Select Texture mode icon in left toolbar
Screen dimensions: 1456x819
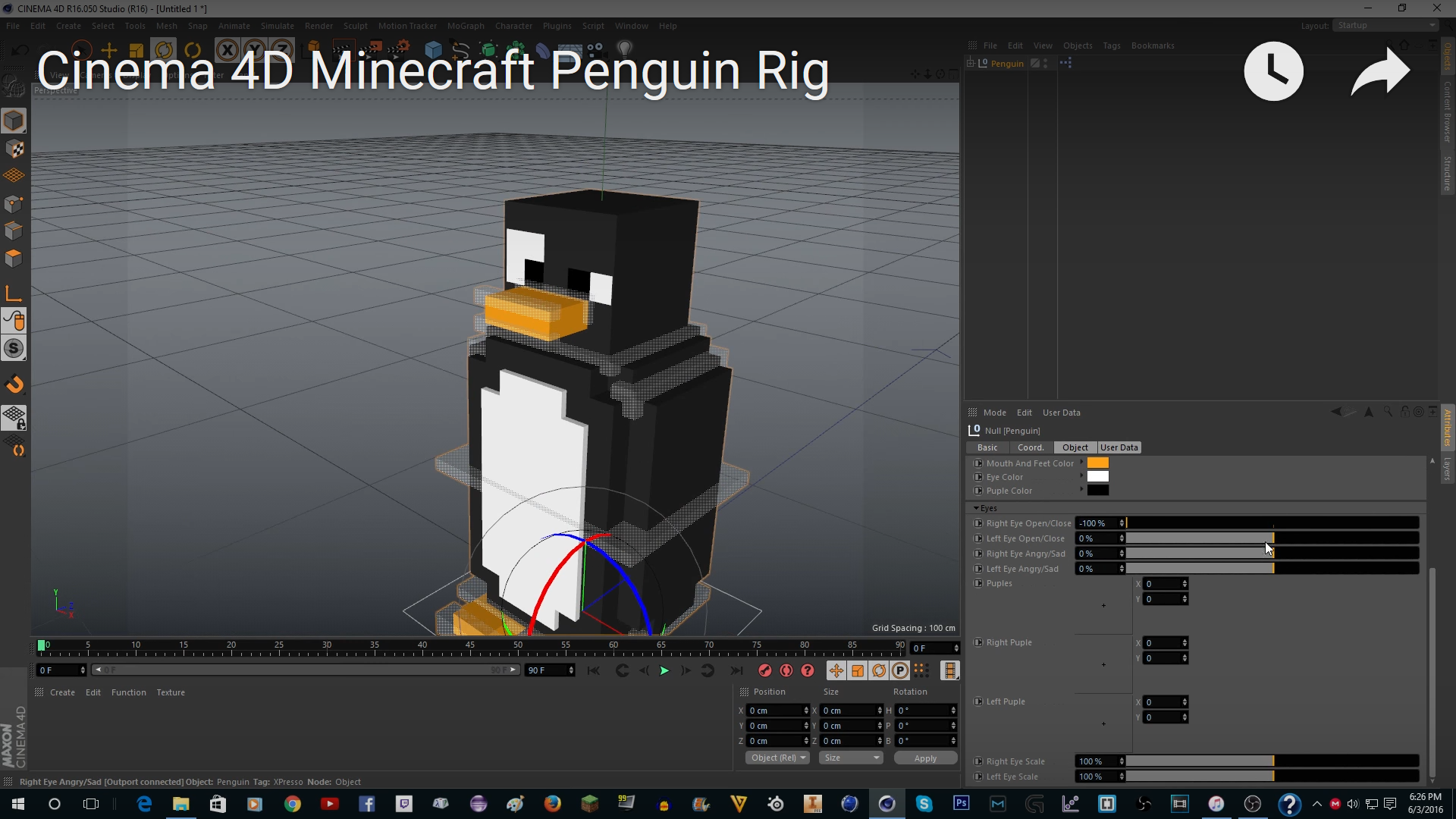pyautogui.click(x=14, y=149)
